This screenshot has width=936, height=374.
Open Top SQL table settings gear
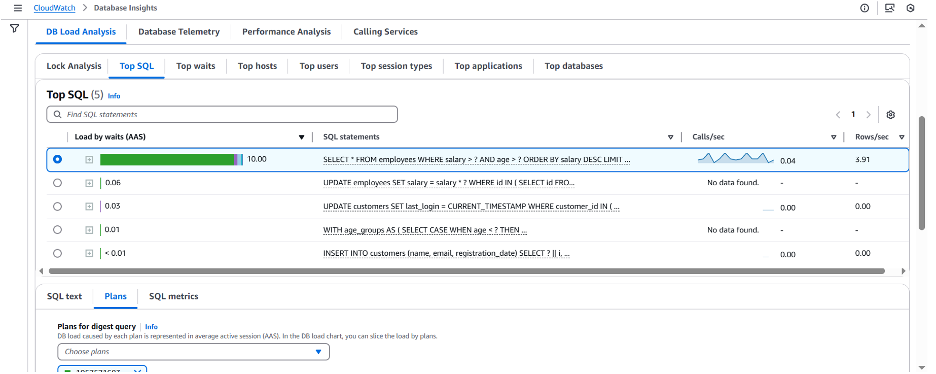click(x=891, y=115)
